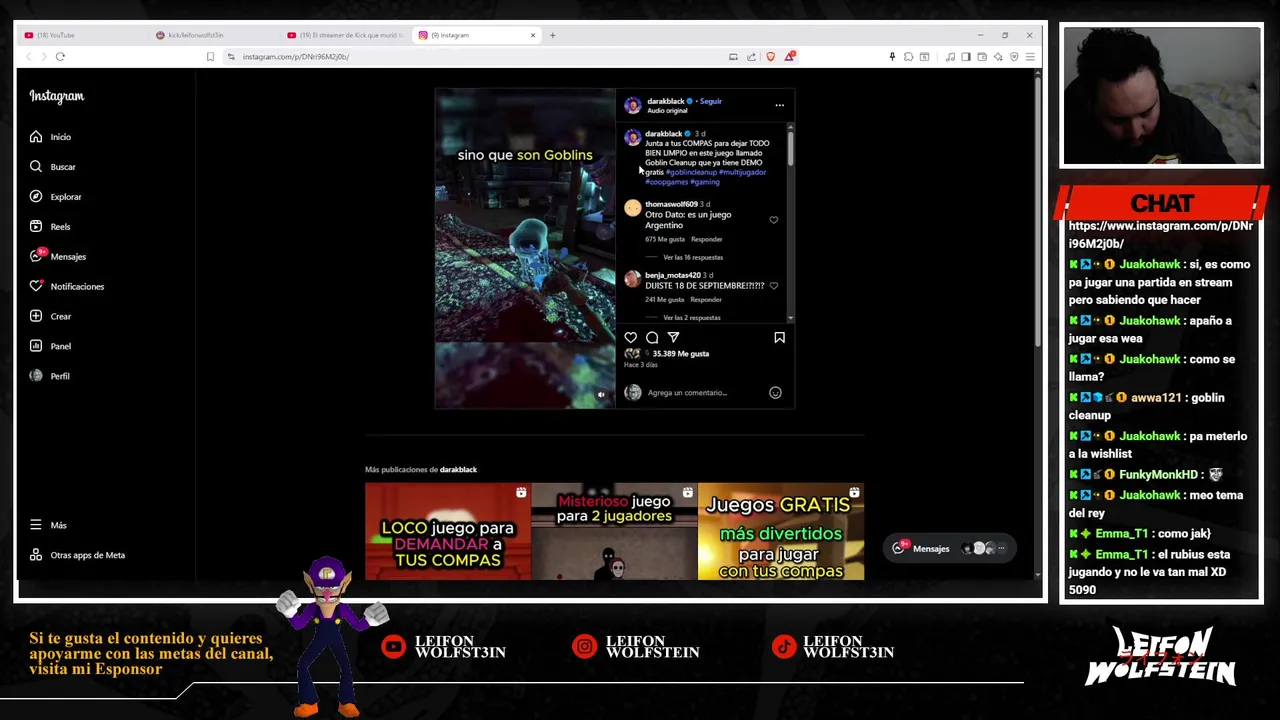Switch to El streamer de Kick tab
The height and width of the screenshot is (720, 1280).
click(346, 35)
